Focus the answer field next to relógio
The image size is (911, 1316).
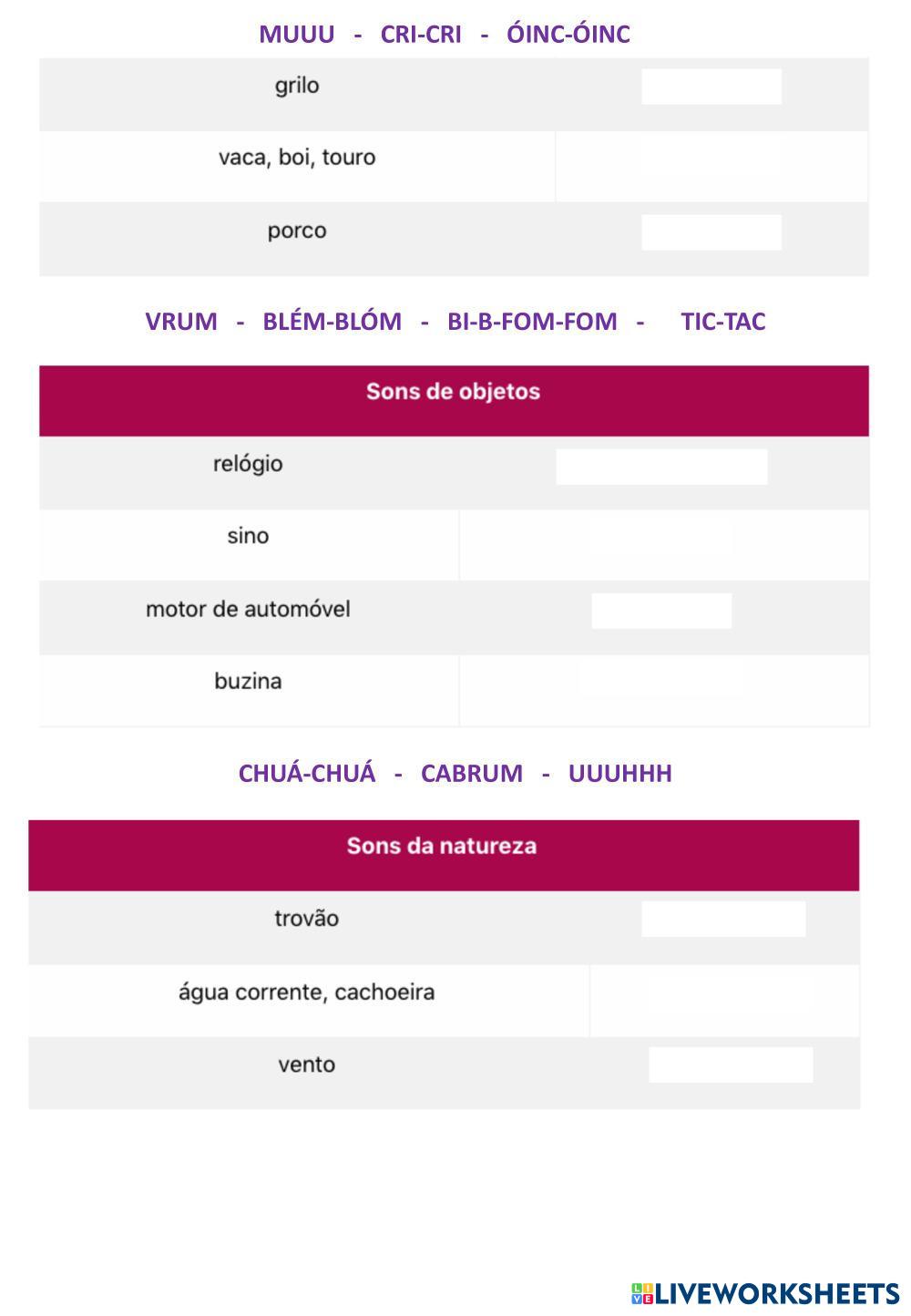661,467
